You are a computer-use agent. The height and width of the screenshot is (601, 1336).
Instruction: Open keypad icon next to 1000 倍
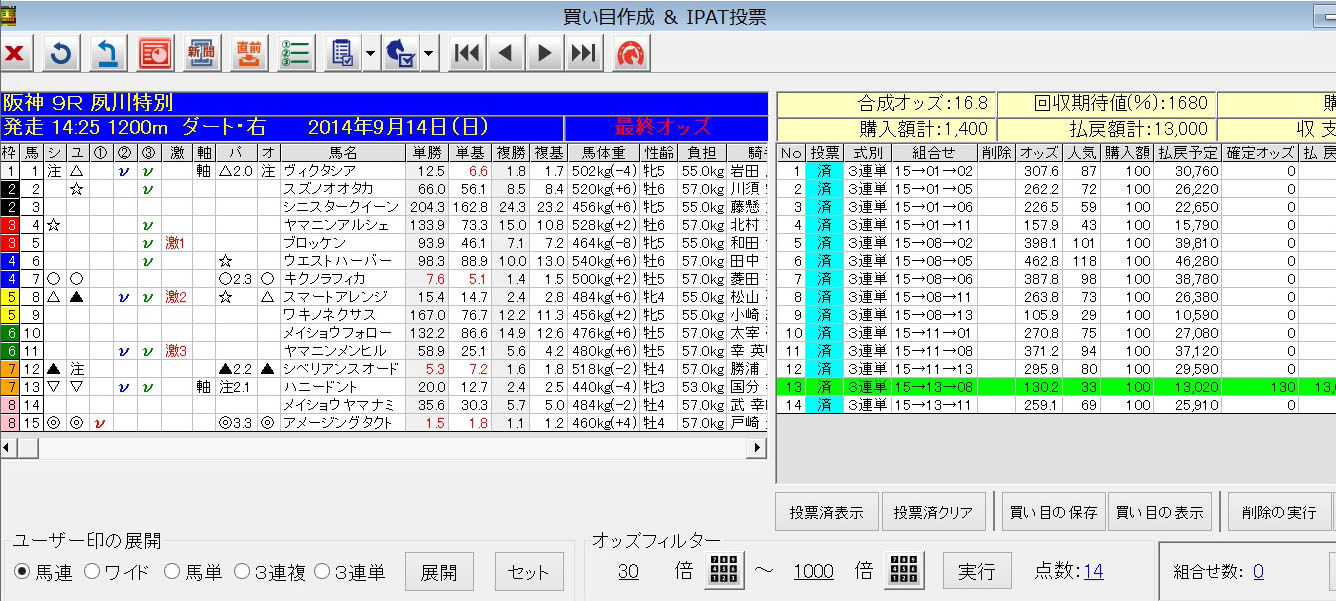(x=905, y=571)
